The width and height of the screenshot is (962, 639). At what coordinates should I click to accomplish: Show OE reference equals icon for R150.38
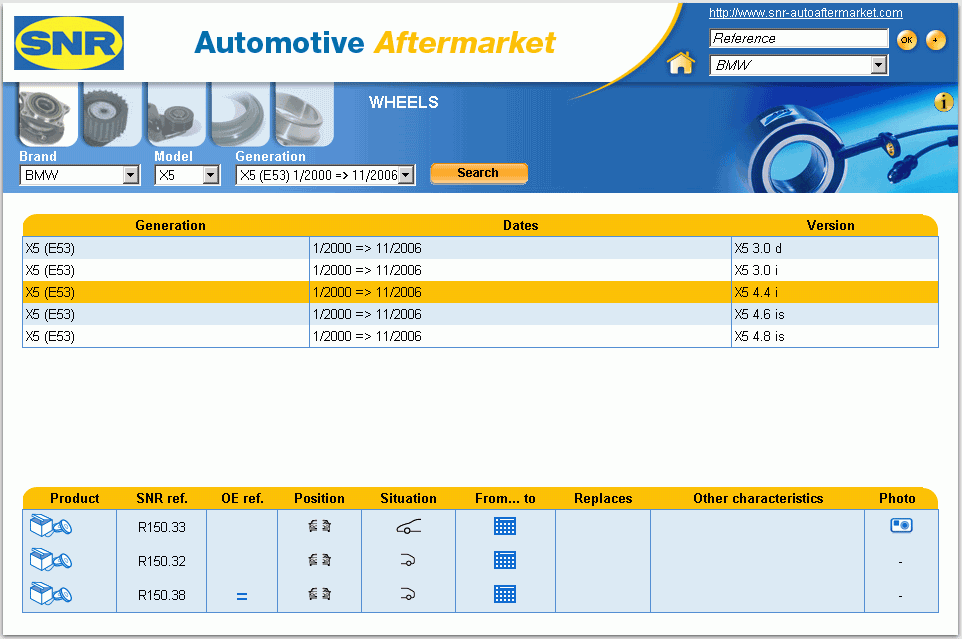242,596
